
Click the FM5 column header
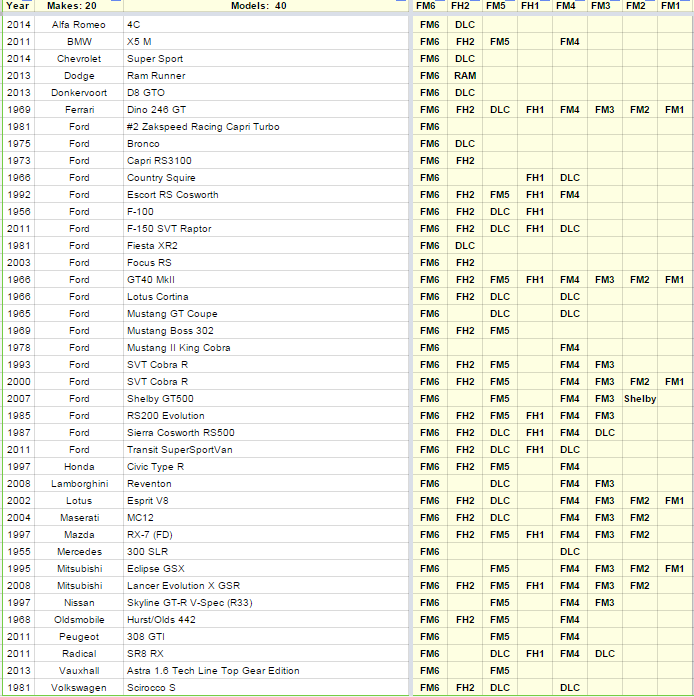[x=500, y=6]
